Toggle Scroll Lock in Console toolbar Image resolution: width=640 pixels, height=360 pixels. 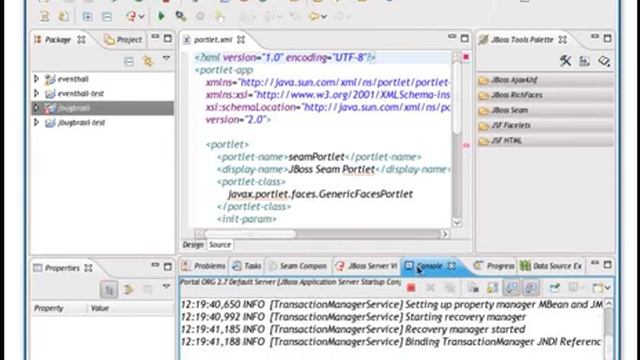click(x=492, y=288)
